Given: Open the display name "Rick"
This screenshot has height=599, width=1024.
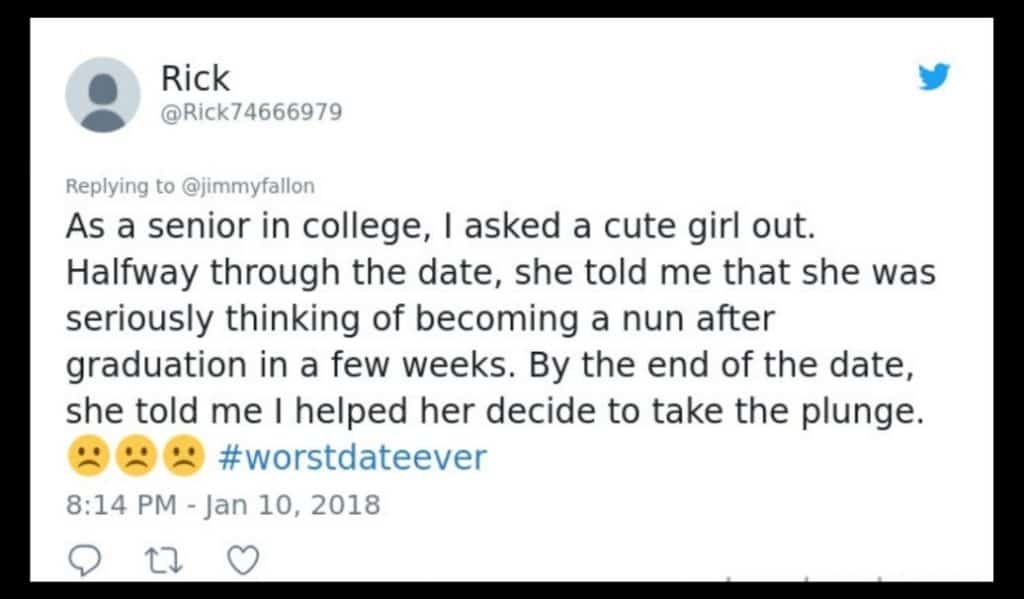Looking at the screenshot, I should point(195,78).
